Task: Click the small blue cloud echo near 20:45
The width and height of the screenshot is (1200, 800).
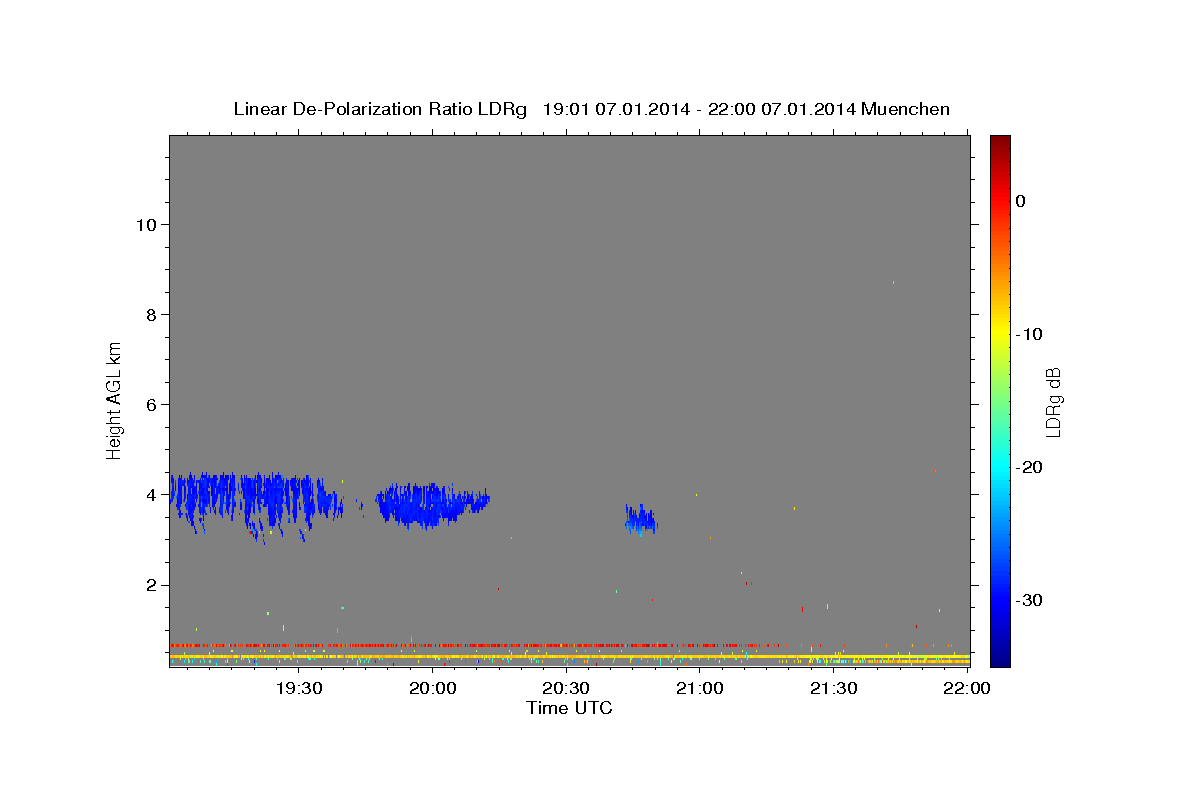Action: [x=640, y=519]
